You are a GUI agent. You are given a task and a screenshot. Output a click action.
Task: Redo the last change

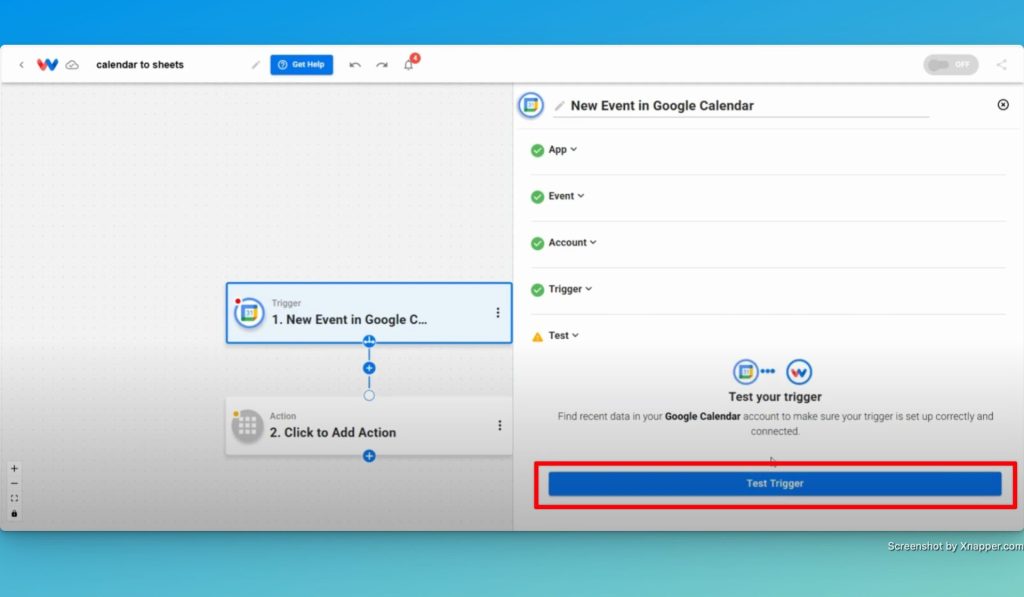coord(382,65)
